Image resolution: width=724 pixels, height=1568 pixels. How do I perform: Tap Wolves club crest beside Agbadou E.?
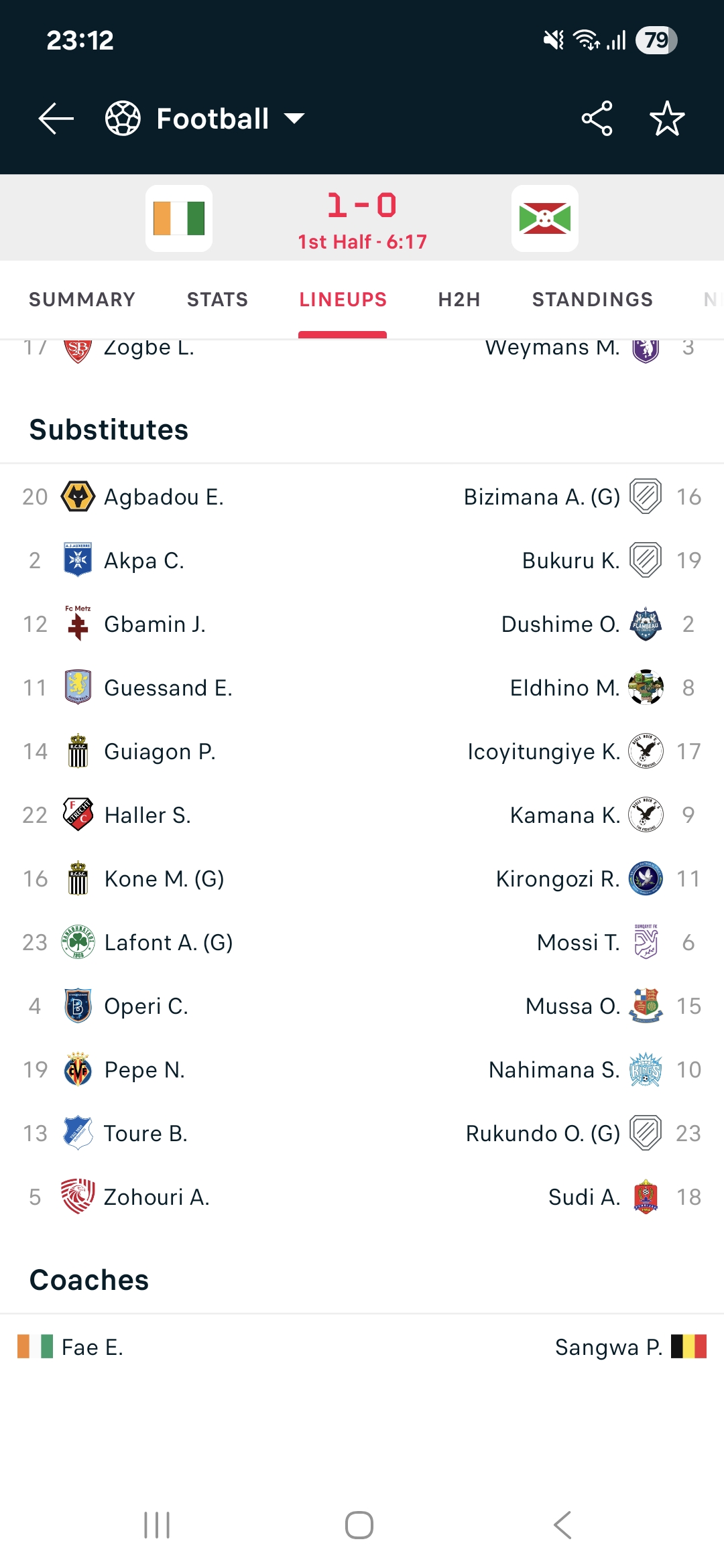click(x=78, y=497)
